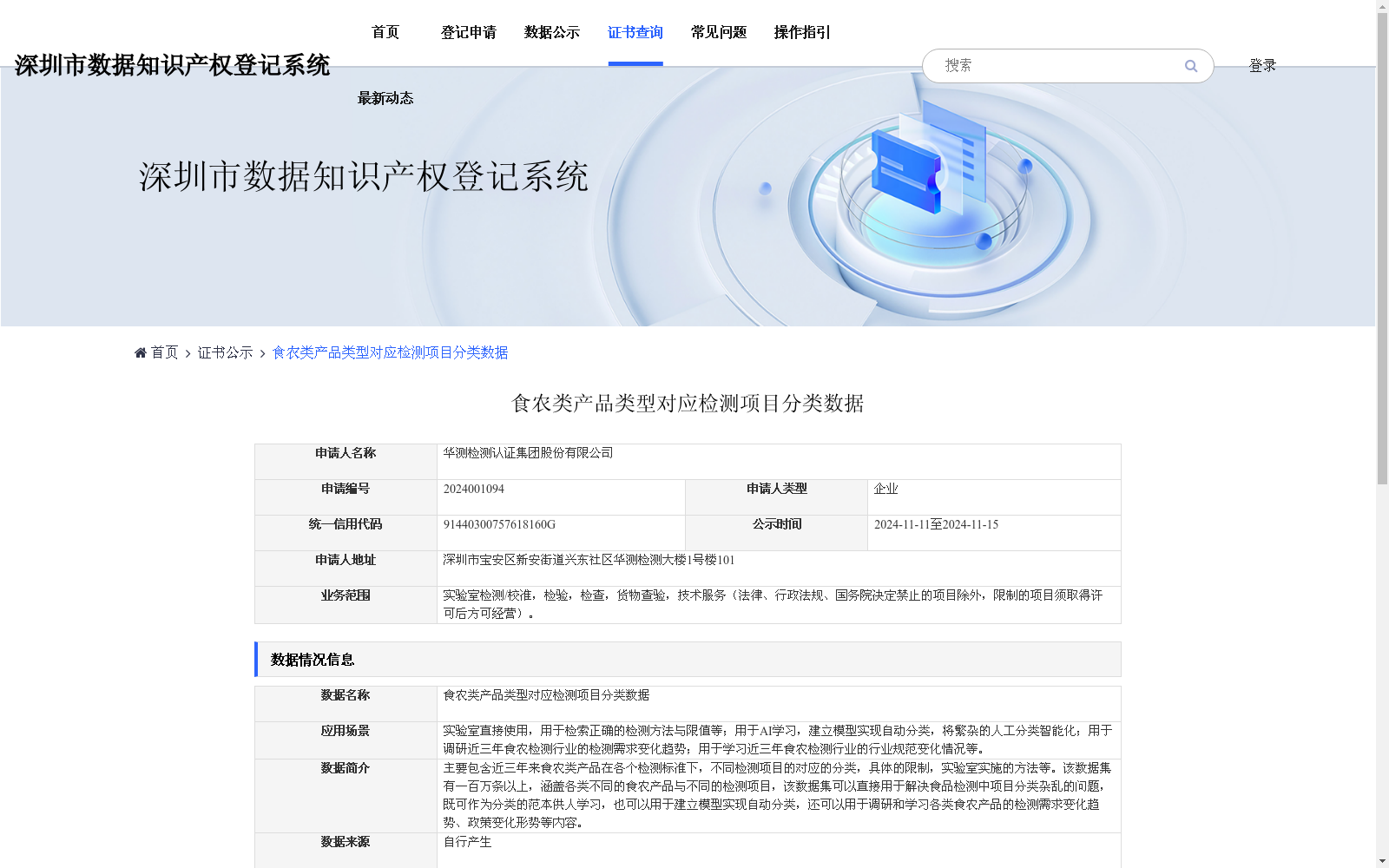Click the 数据来源 label cell
Image resolution: width=1389 pixels, height=868 pixels.
coord(346,851)
